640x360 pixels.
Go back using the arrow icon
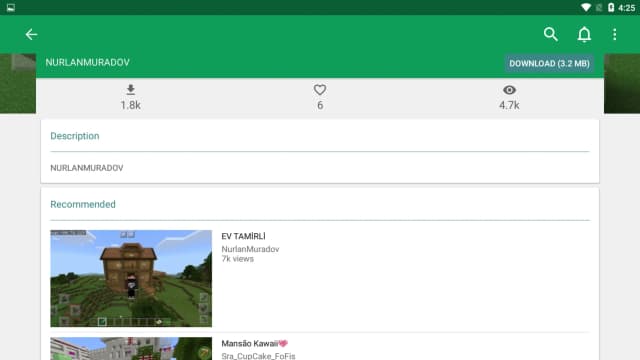click(31, 34)
